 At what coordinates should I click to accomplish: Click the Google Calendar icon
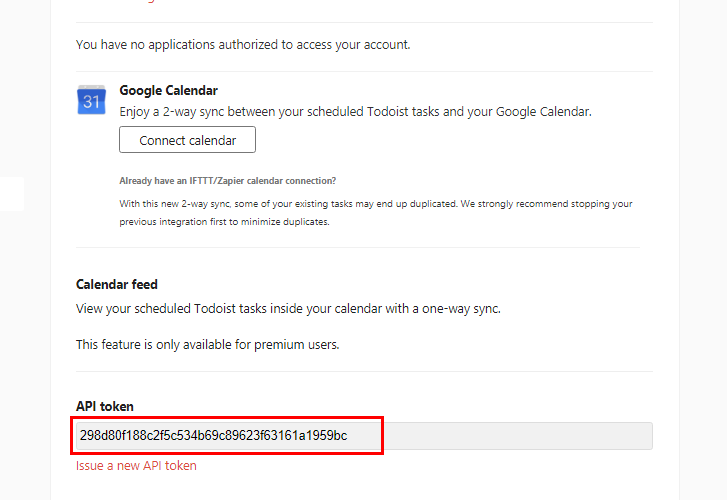tap(91, 100)
